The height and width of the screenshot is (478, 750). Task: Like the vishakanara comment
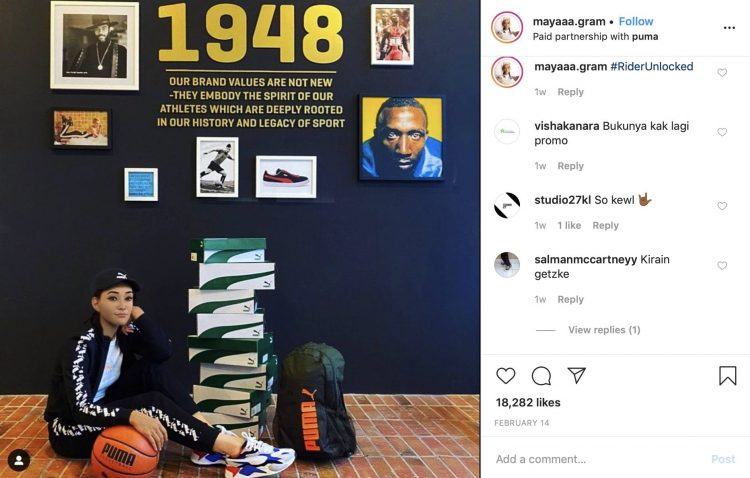(x=722, y=132)
